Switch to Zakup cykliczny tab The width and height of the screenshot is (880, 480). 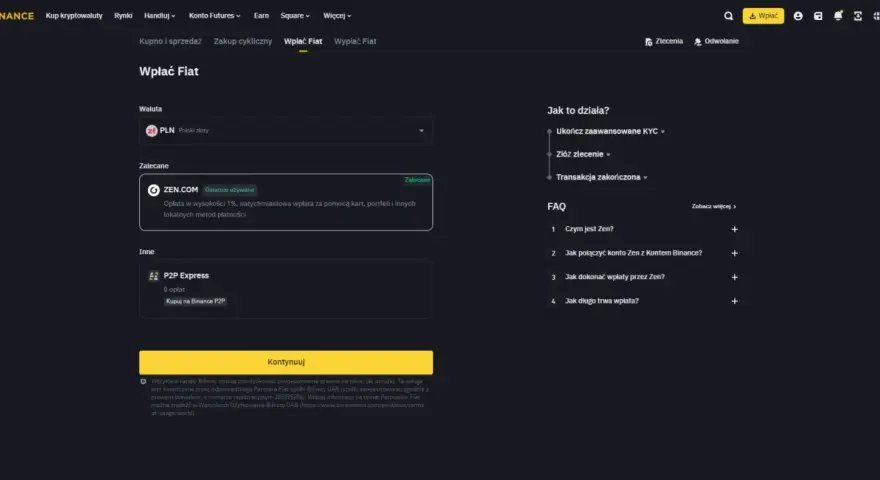[242, 42]
